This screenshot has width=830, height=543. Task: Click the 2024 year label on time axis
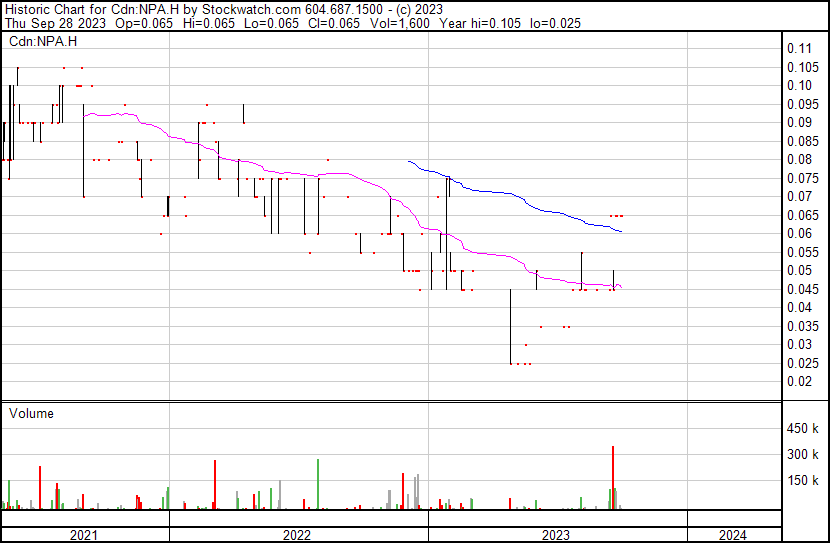(x=733, y=535)
